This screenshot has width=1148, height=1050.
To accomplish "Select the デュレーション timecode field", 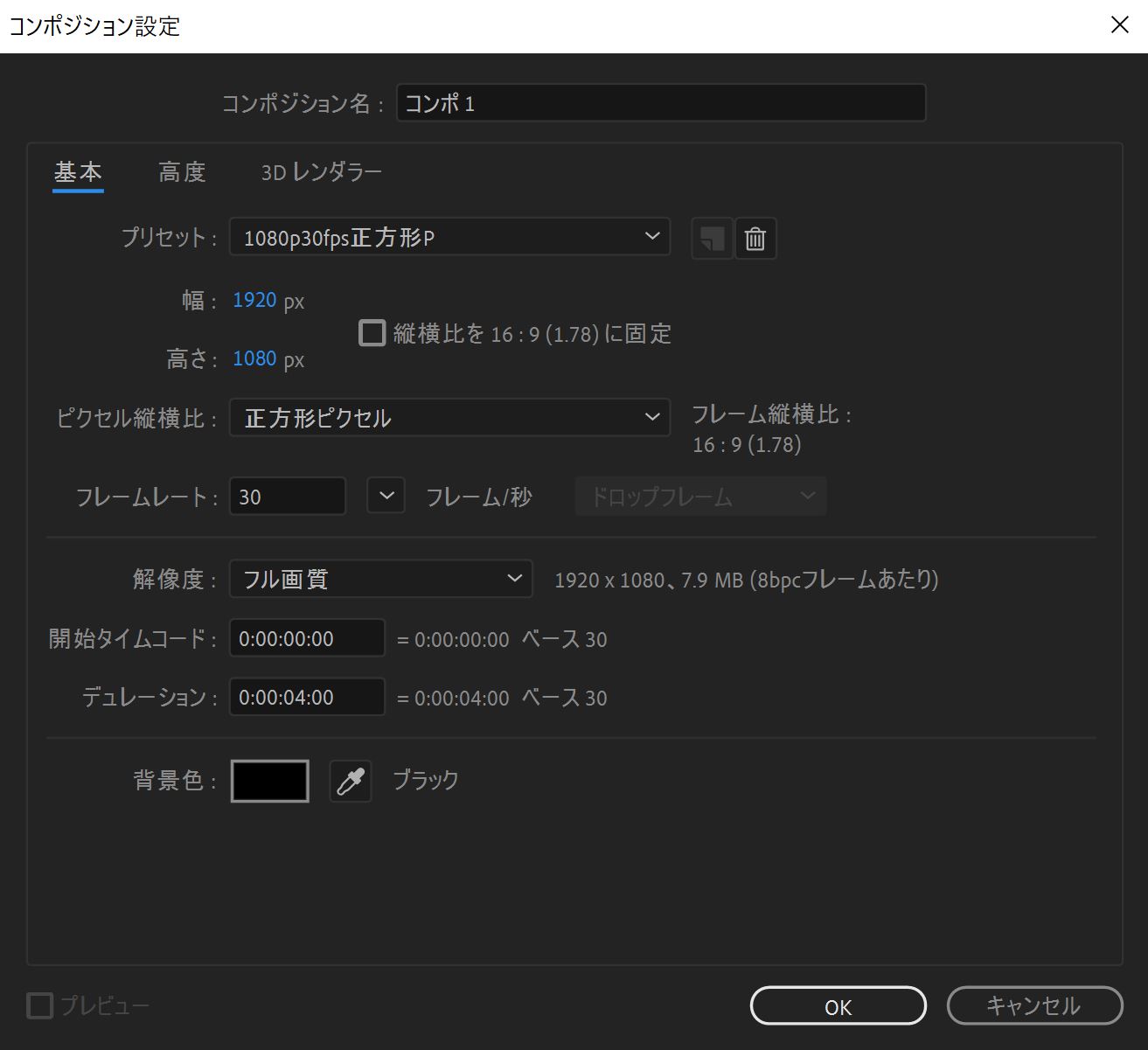I will pyautogui.click(x=306, y=697).
